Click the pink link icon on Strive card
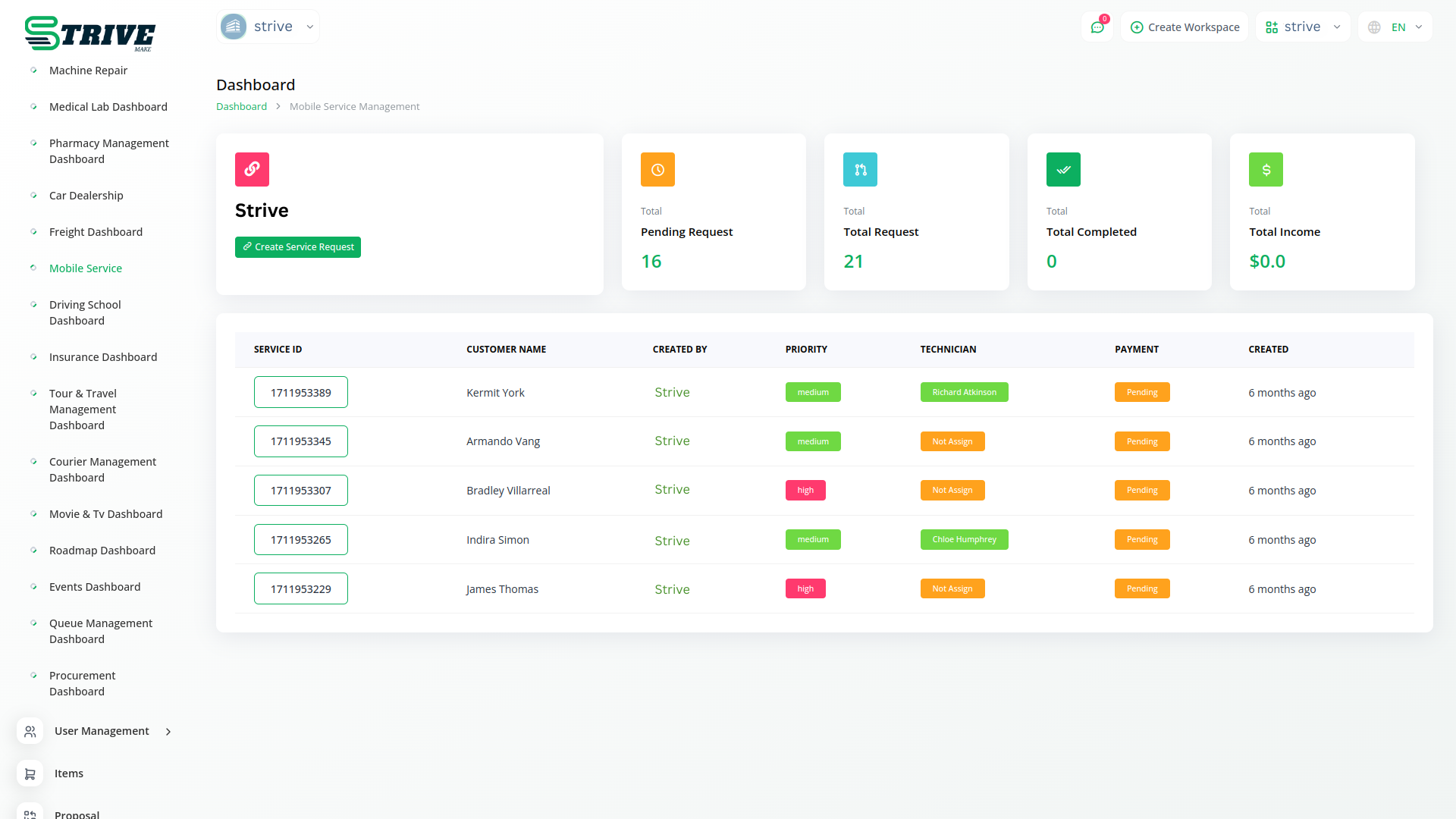 click(x=252, y=169)
